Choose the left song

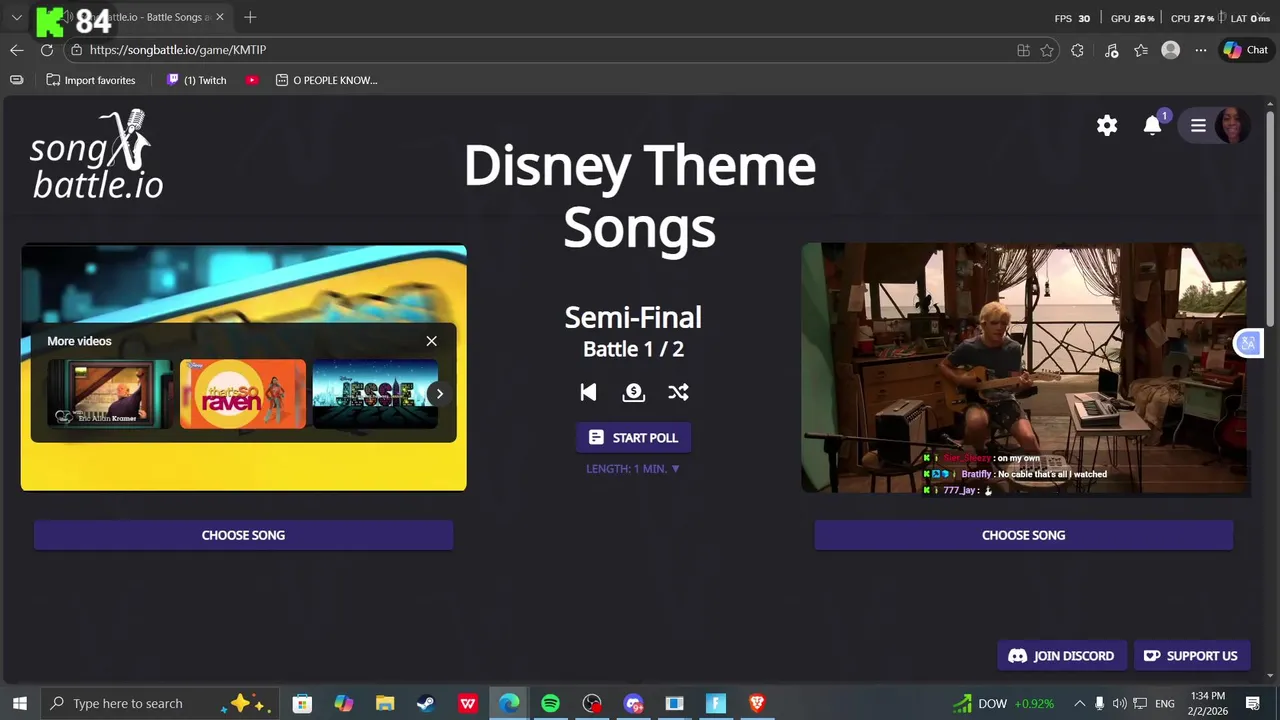tap(243, 535)
